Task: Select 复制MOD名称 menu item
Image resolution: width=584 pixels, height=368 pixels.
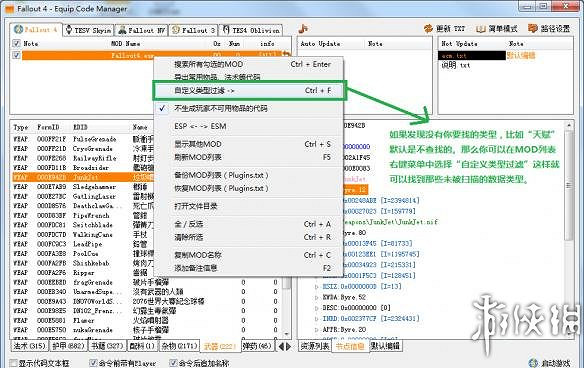Action: [x=248, y=255]
